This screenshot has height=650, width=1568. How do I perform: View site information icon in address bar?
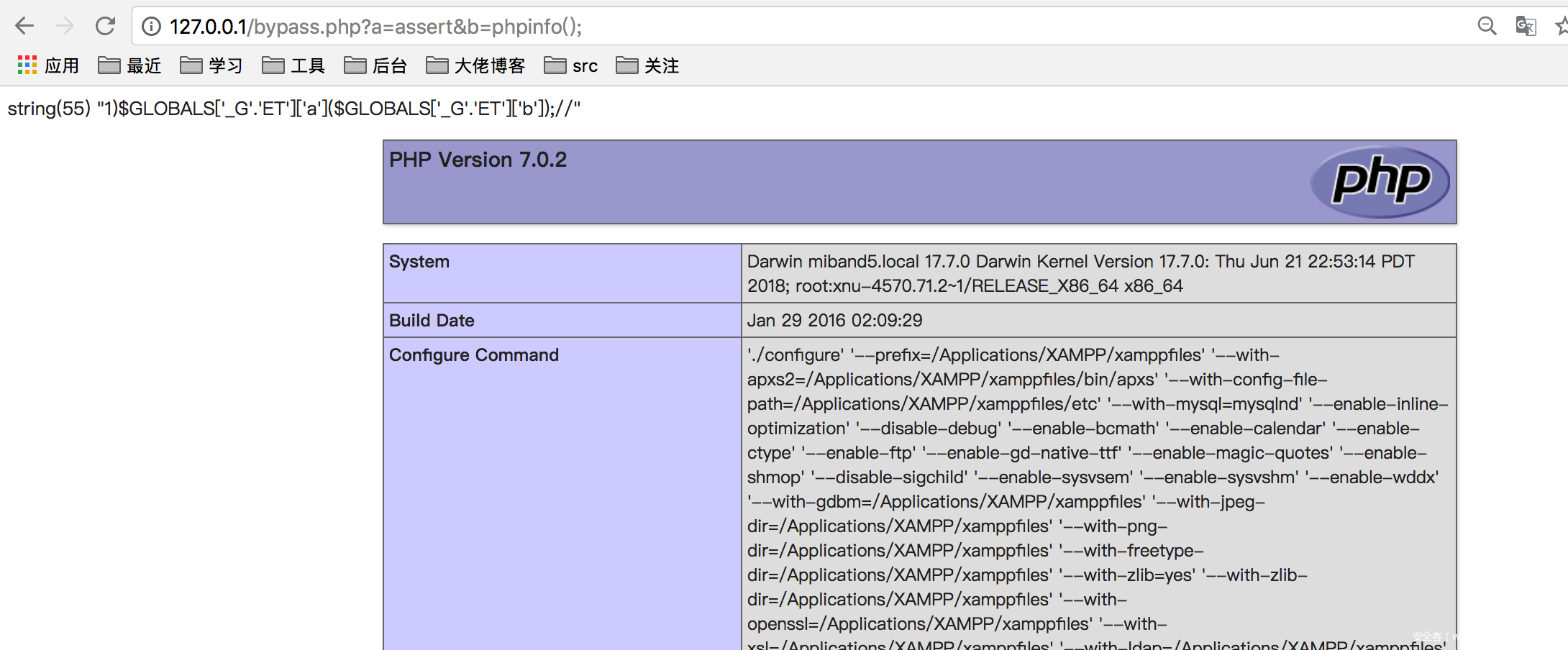(151, 27)
